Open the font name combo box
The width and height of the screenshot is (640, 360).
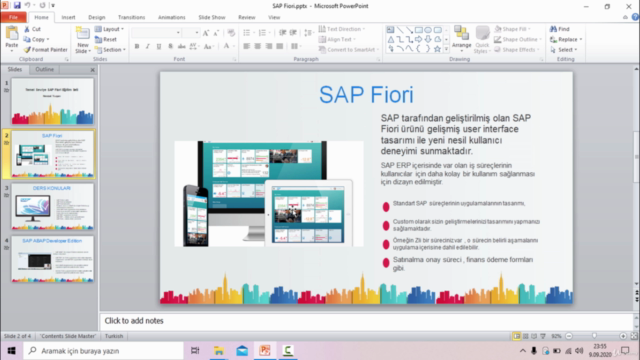click(156, 33)
